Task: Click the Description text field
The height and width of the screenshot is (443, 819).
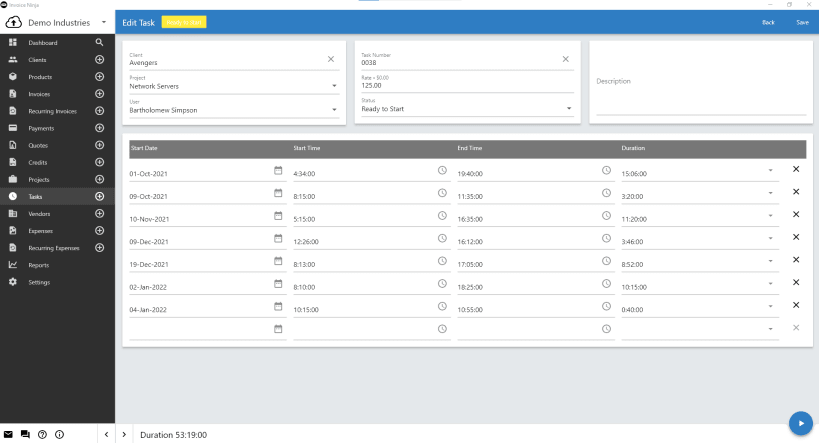Action: (701, 81)
